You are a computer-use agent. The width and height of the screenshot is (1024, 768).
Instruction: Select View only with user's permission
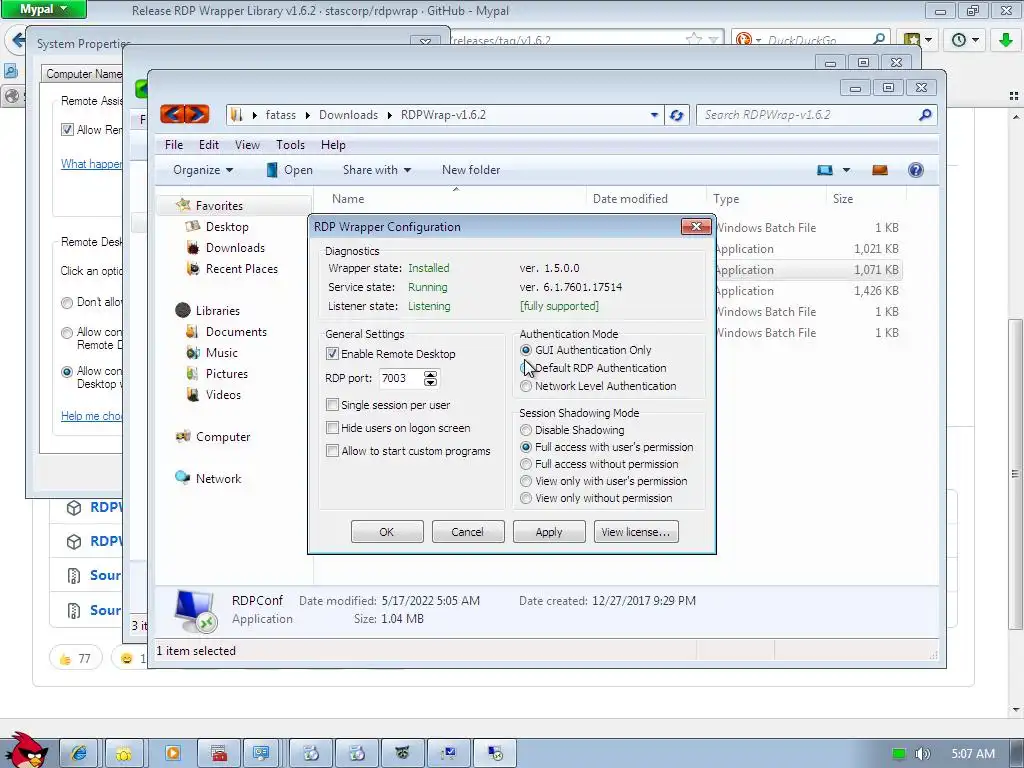coord(526,481)
